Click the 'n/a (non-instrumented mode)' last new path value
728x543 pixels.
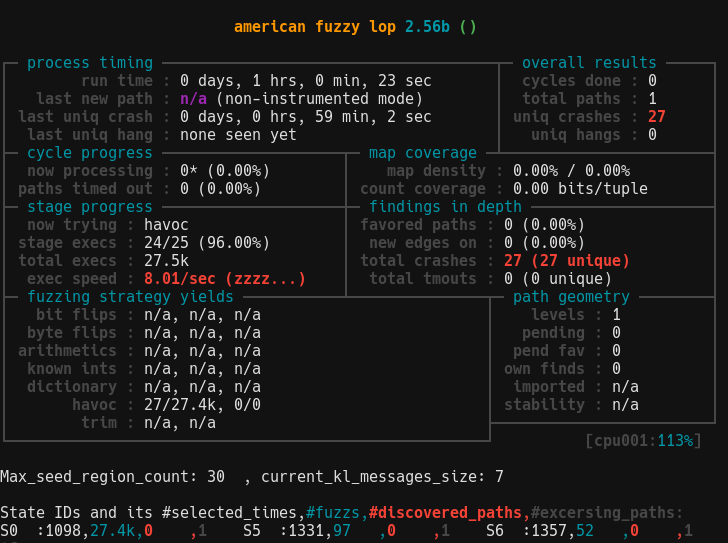(301, 99)
